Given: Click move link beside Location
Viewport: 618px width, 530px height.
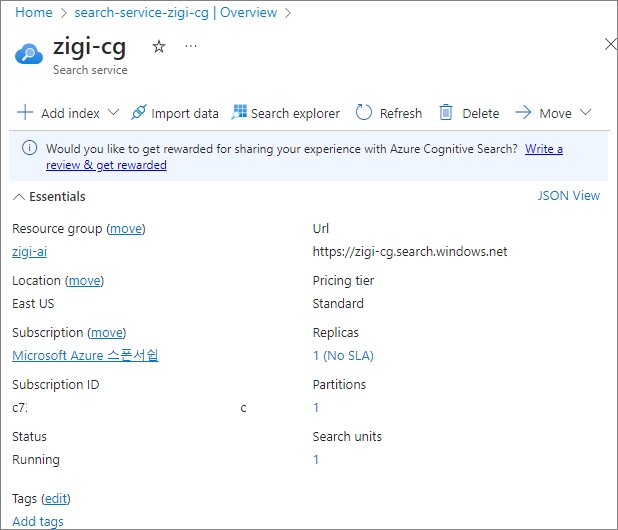Looking at the screenshot, I should point(84,281).
